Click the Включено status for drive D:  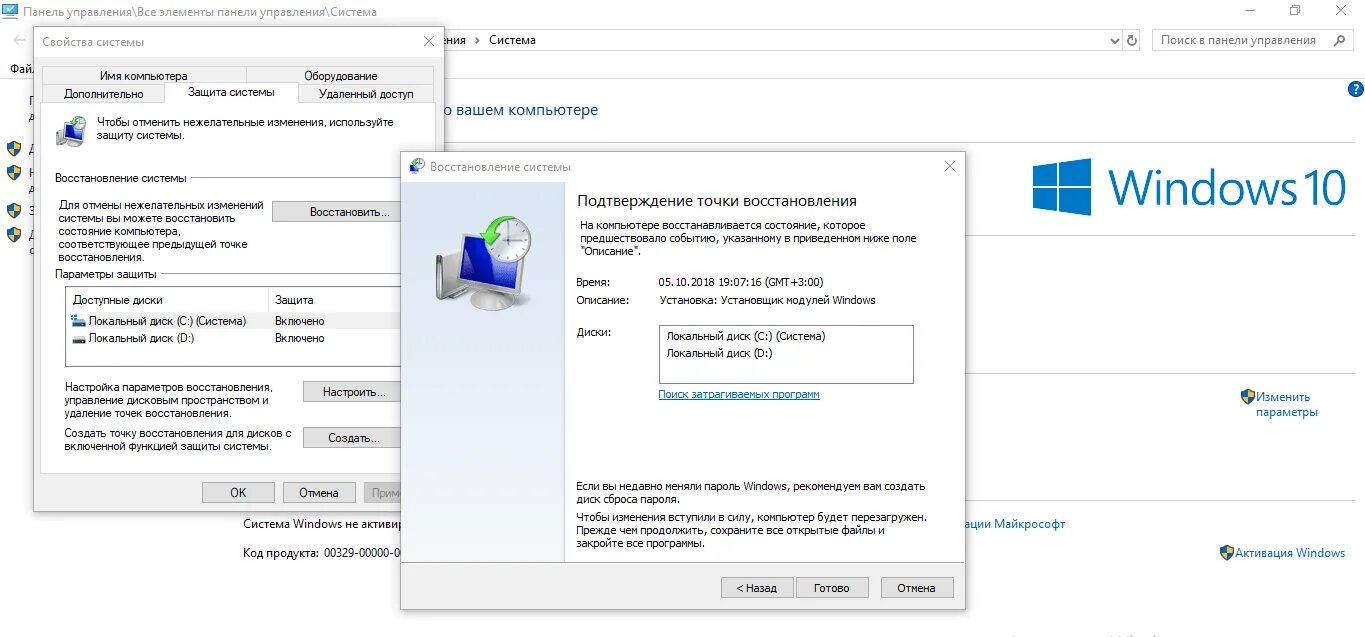tap(300, 338)
